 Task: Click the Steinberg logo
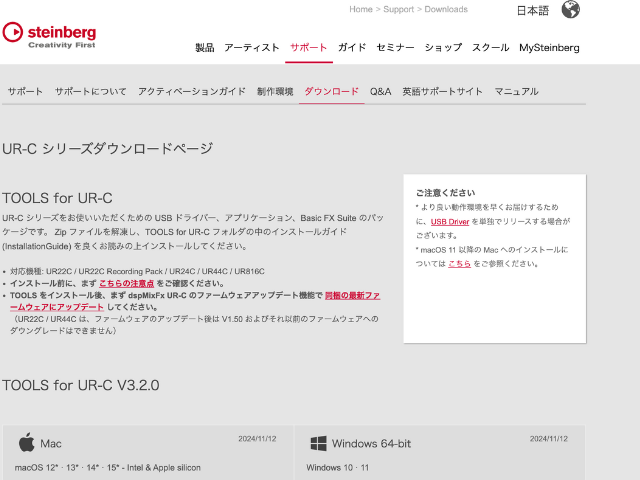click(49, 35)
